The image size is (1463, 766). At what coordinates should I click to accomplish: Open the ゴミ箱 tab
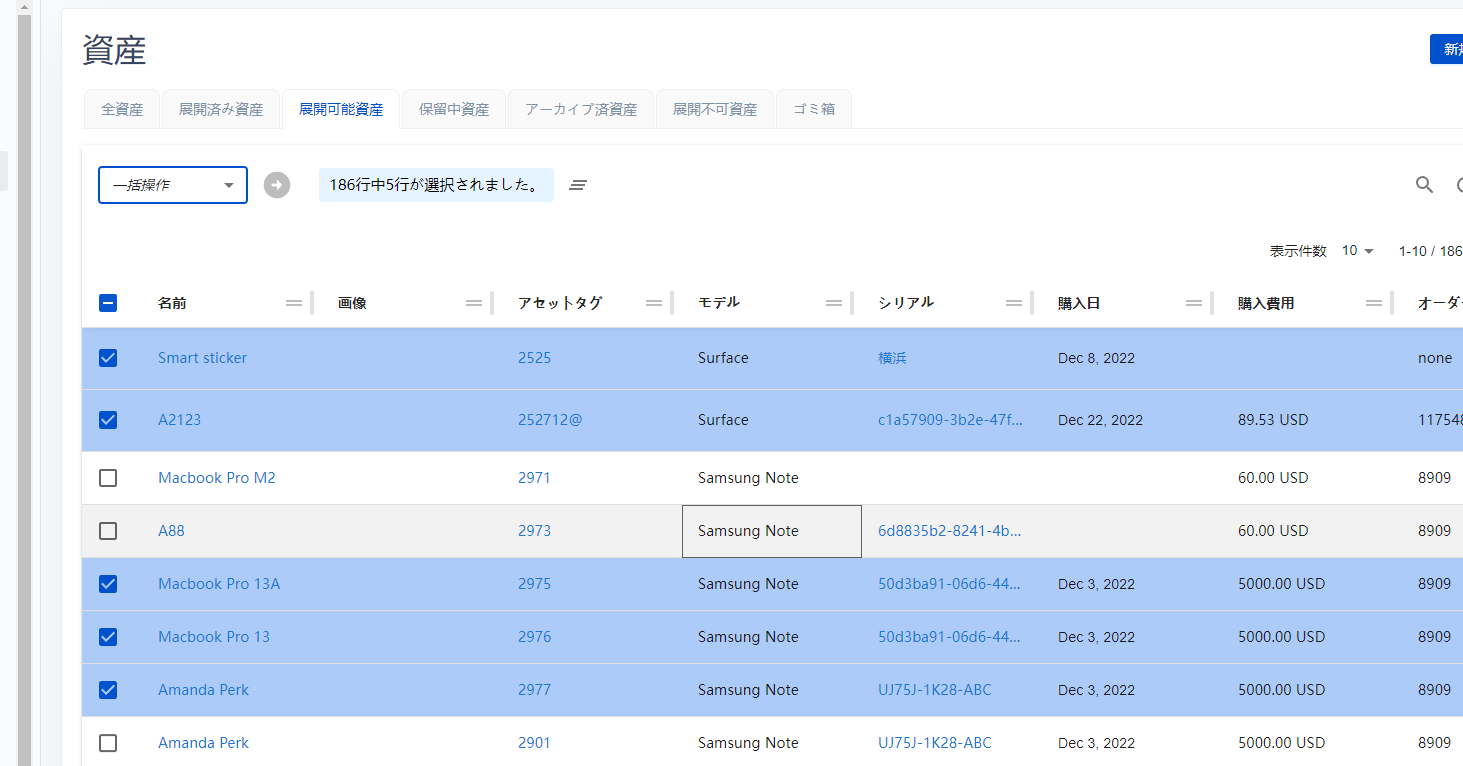[x=814, y=110]
